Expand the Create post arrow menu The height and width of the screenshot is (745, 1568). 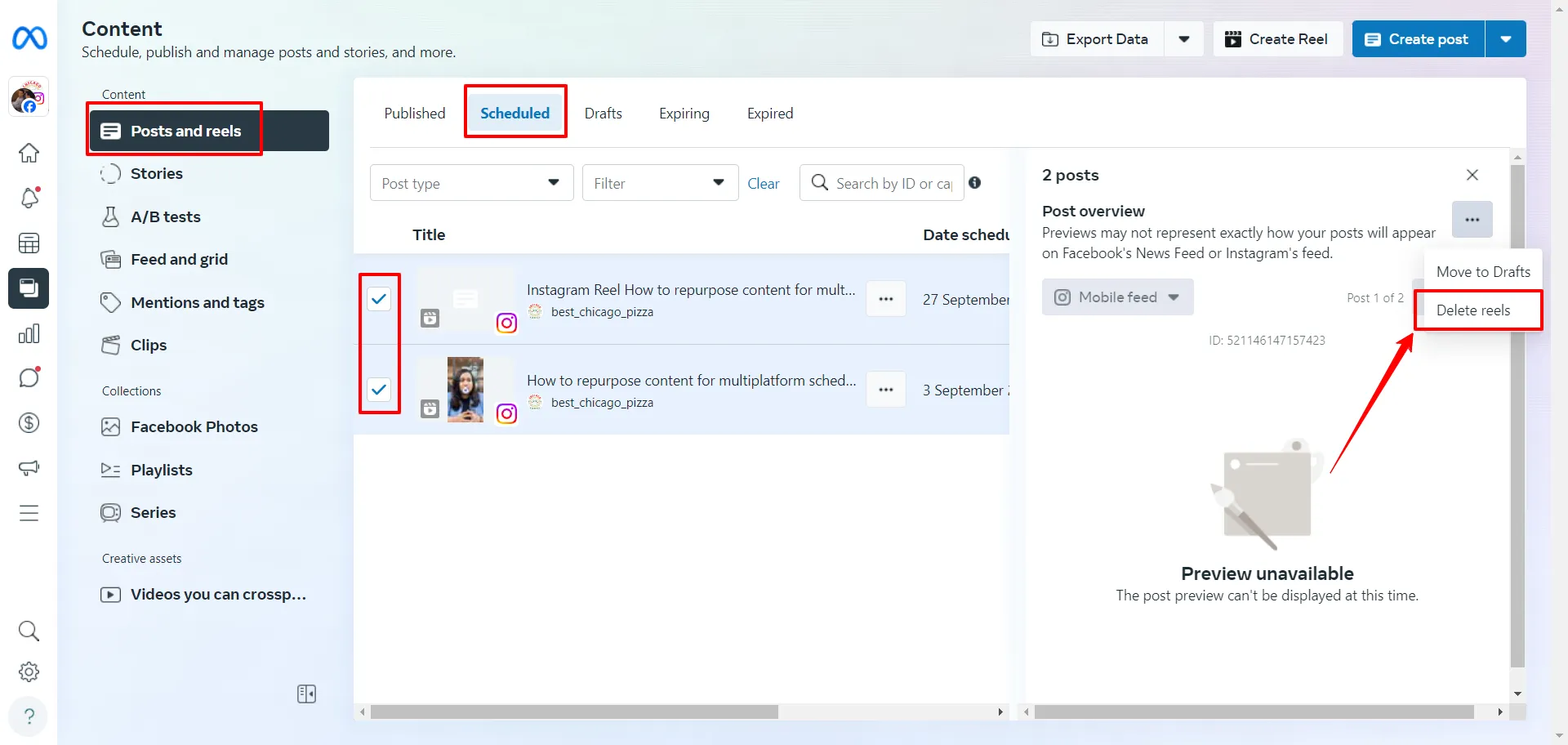pyautogui.click(x=1505, y=39)
